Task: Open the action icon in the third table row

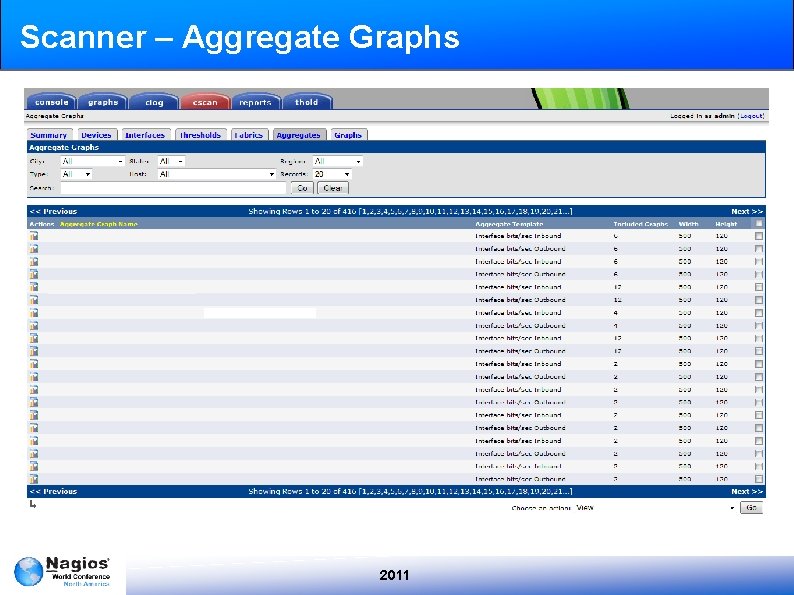Action: [x=34, y=261]
